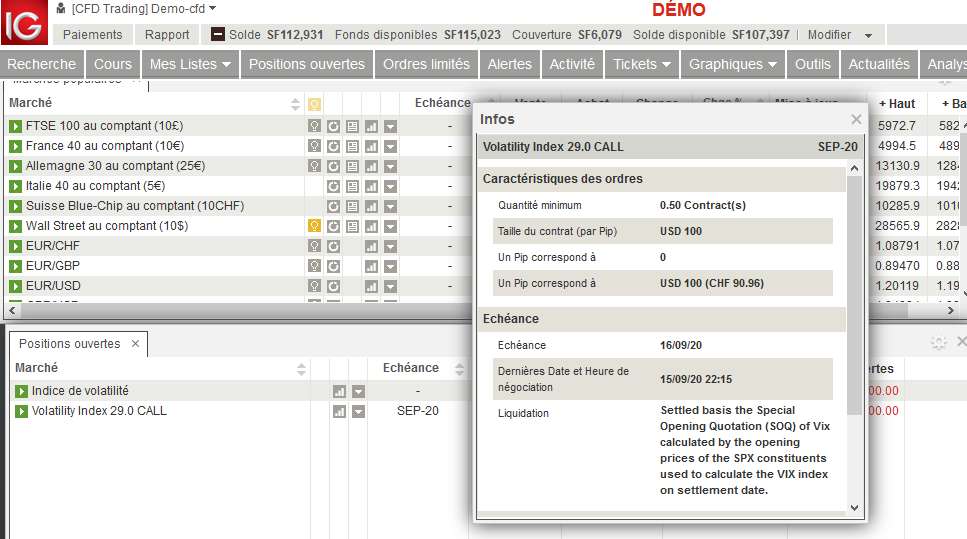Screen dimensions: 967x539
Task: Open row dropdown for Indice de volatilité position
Action: point(358,392)
